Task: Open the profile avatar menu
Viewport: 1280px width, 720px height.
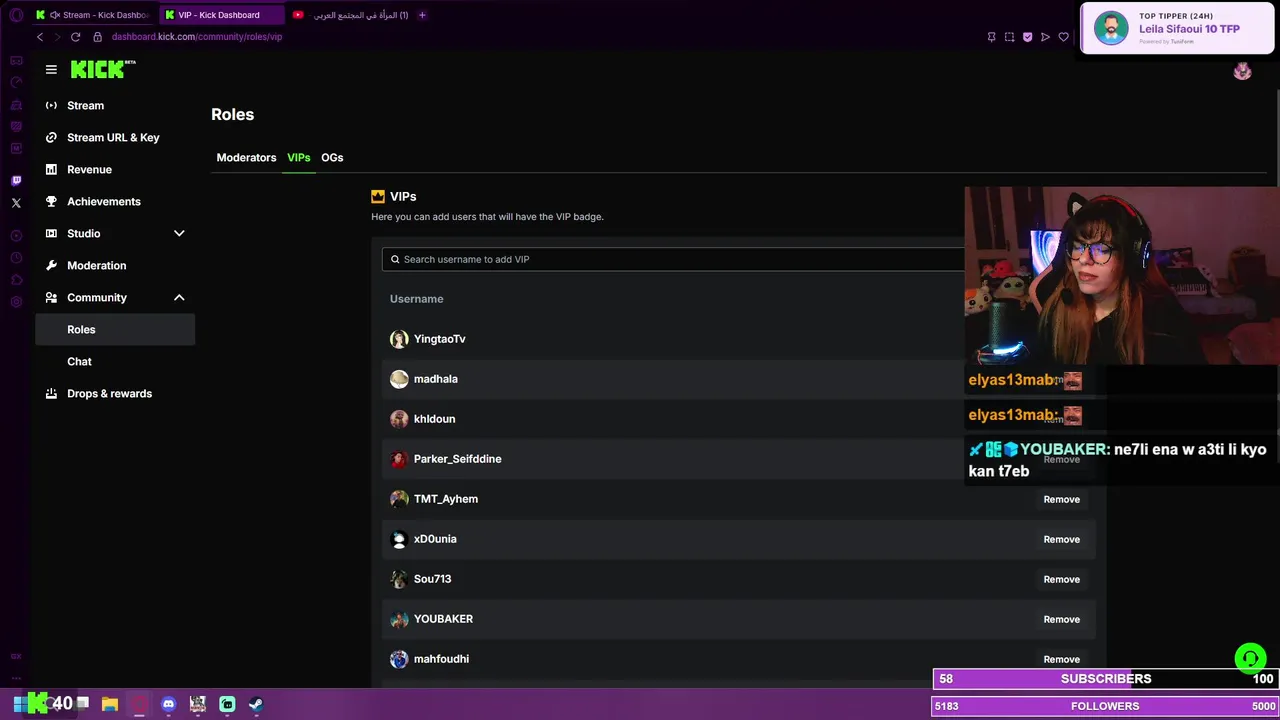Action: click(x=1242, y=71)
